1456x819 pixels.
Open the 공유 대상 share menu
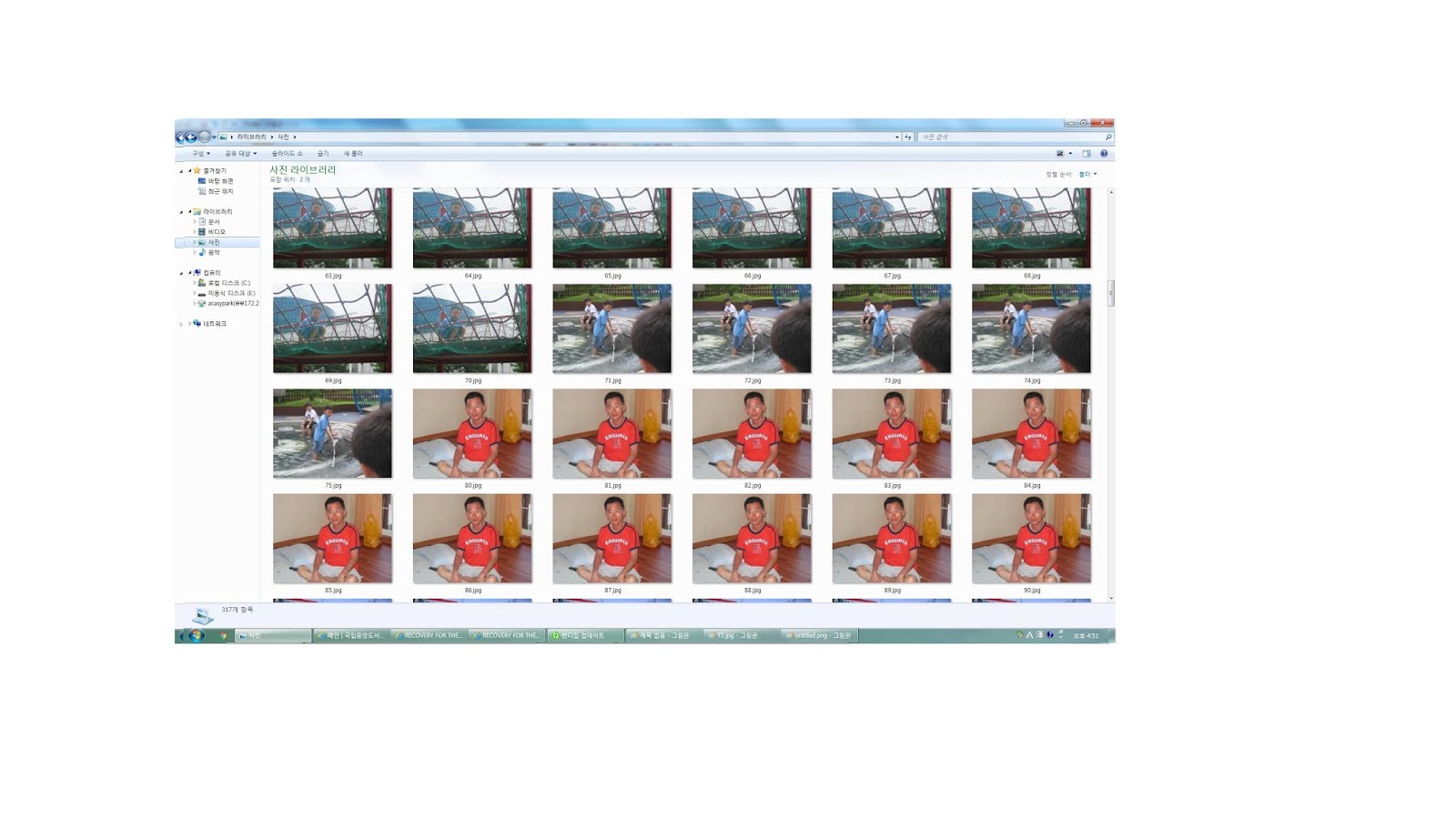click(241, 154)
